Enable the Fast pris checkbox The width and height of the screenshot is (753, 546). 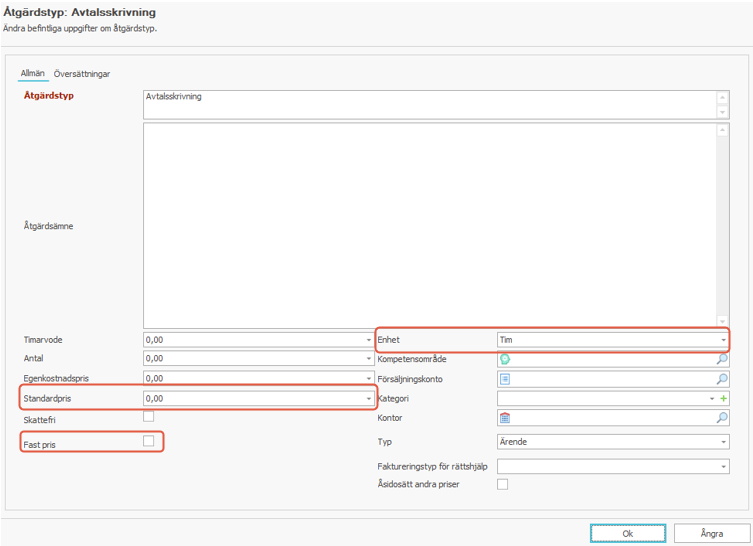coord(149,440)
